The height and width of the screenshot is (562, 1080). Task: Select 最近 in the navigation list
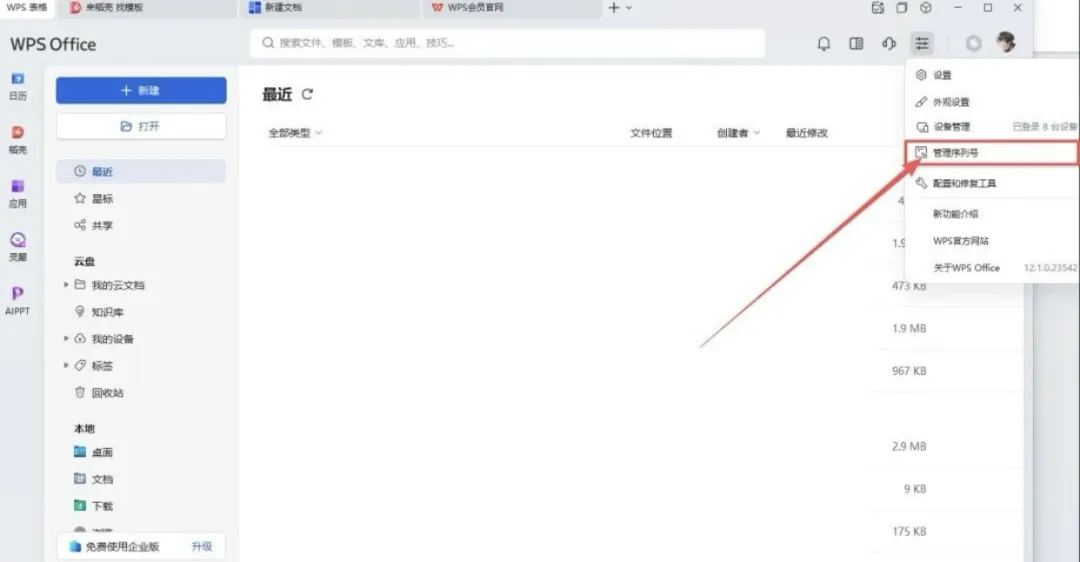click(x=141, y=171)
